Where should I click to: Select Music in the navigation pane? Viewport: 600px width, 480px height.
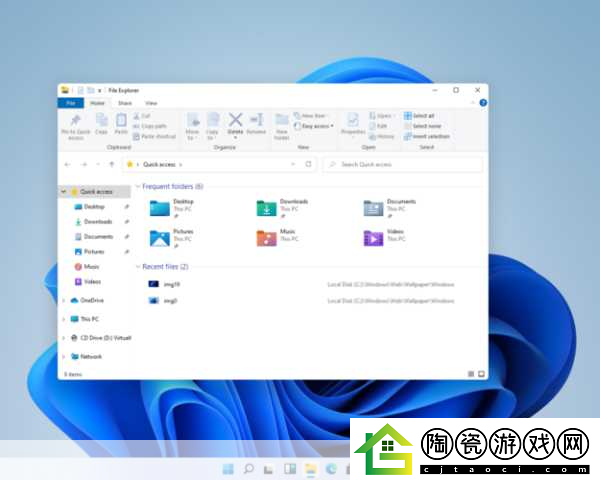point(91,266)
